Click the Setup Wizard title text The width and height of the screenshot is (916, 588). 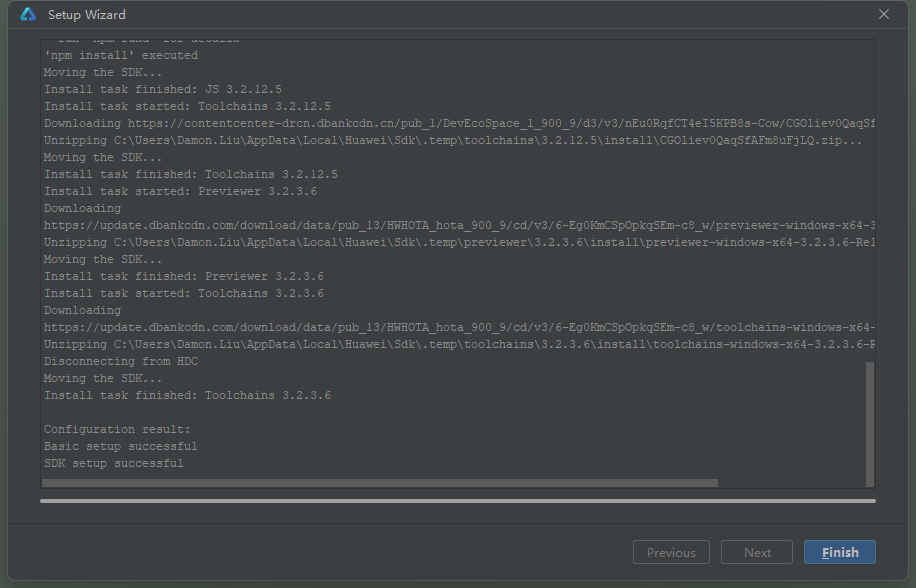86,15
